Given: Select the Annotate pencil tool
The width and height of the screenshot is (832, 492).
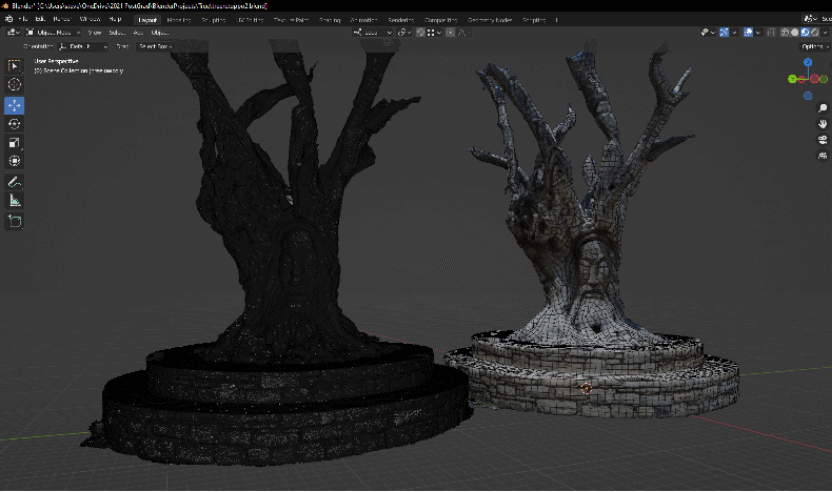Looking at the screenshot, I should click(14, 182).
